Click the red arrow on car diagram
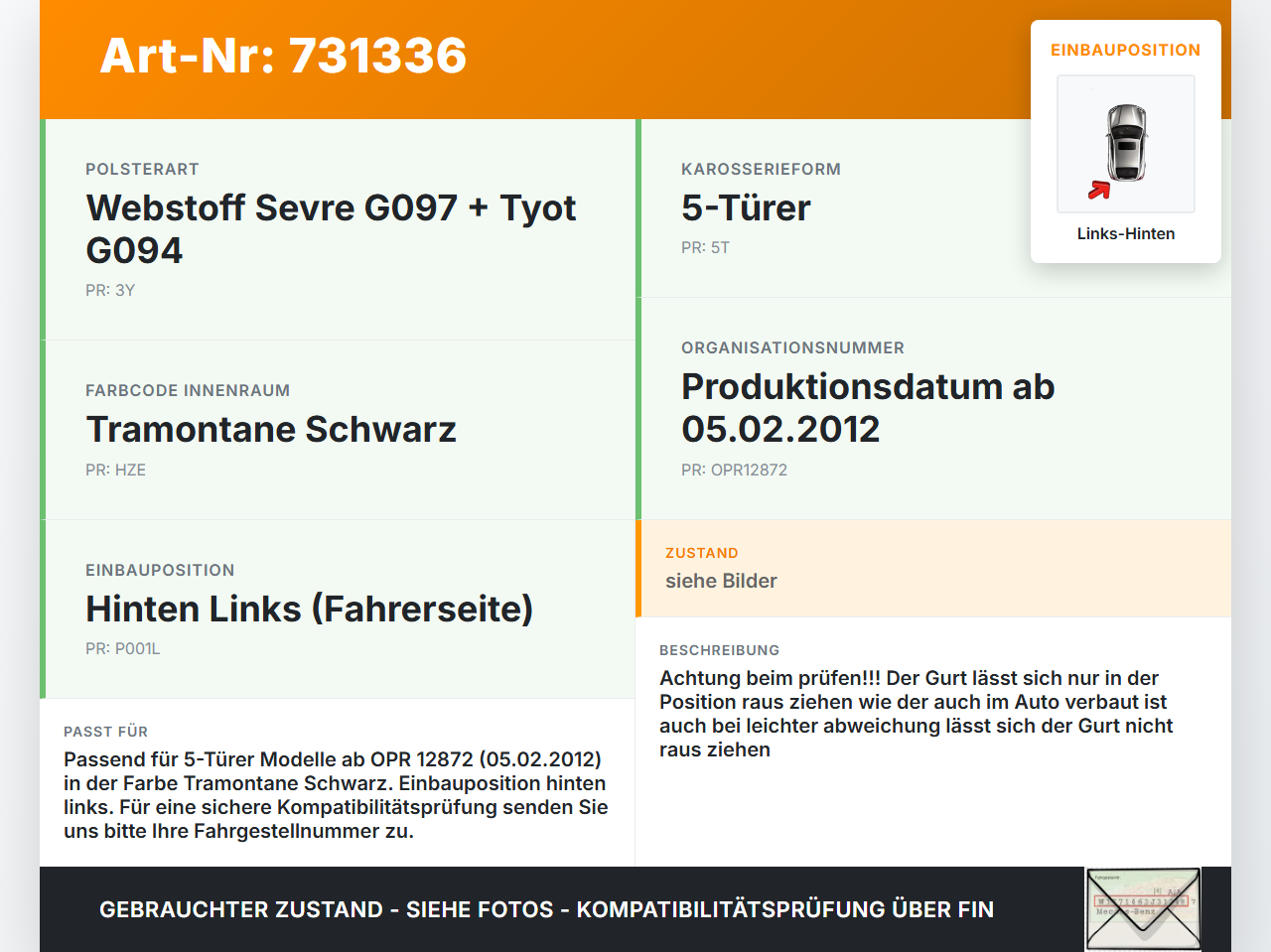 pyautogui.click(x=1098, y=190)
